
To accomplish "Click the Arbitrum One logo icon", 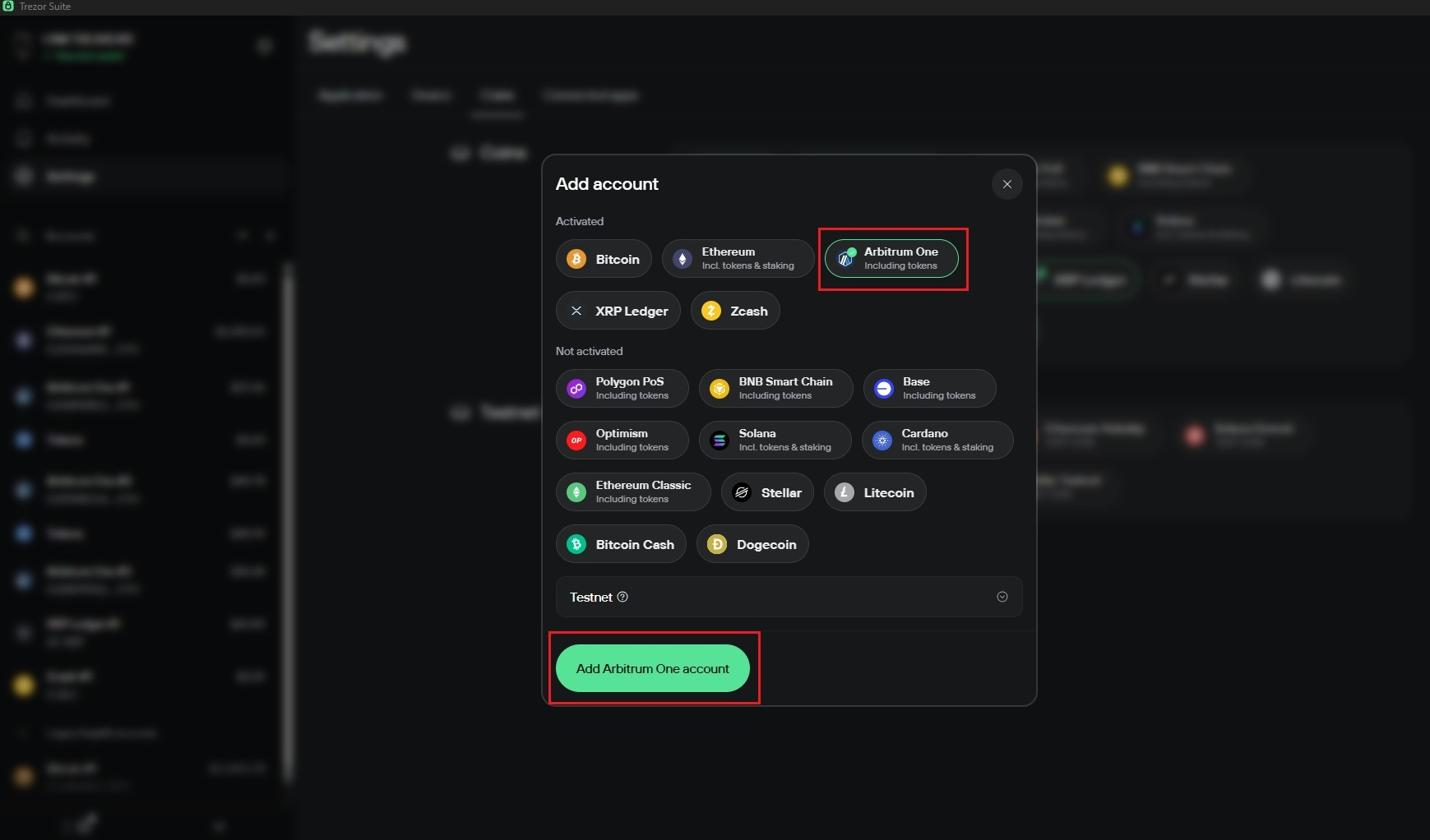I will [x=845, y=259].
